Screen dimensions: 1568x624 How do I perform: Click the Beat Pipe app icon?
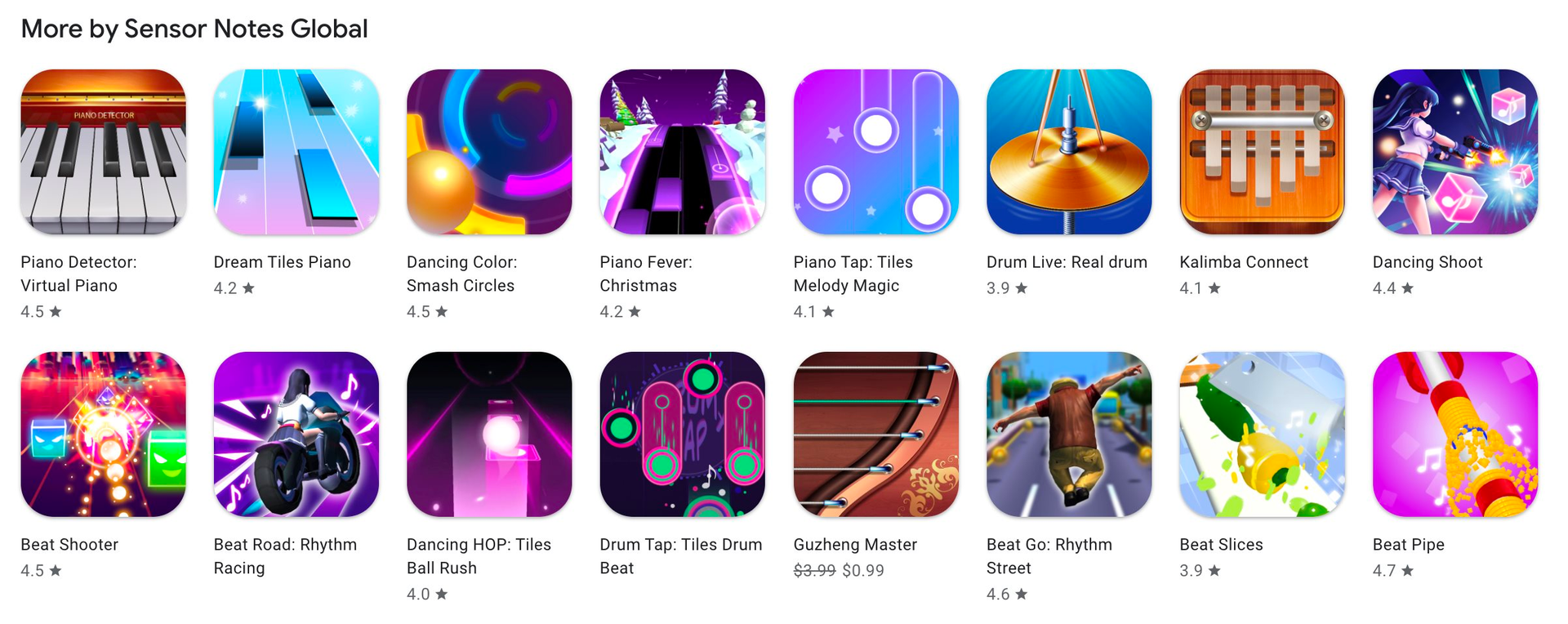(1455, 435)
